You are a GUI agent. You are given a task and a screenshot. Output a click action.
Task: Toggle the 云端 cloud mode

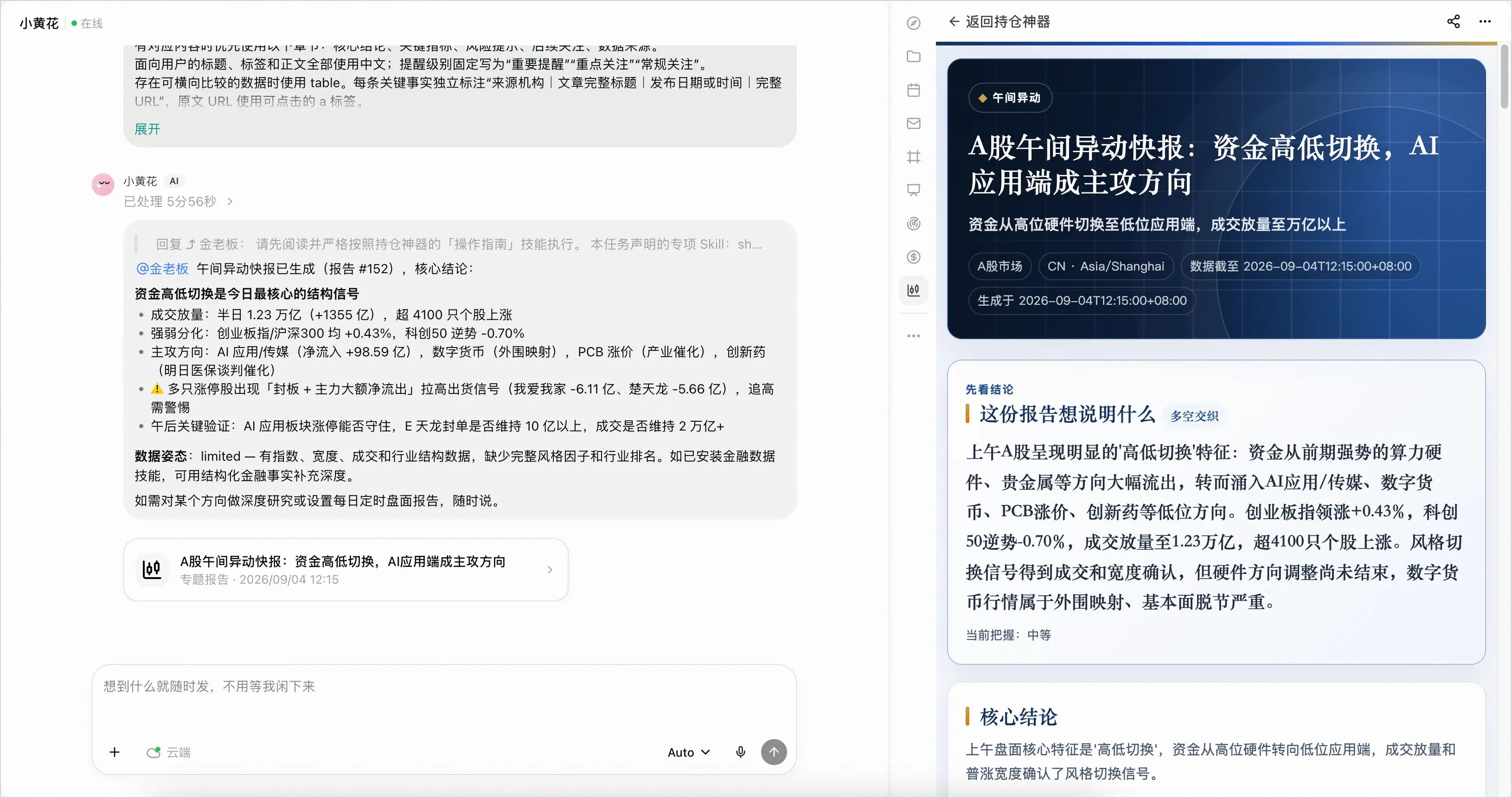point(168,752)
